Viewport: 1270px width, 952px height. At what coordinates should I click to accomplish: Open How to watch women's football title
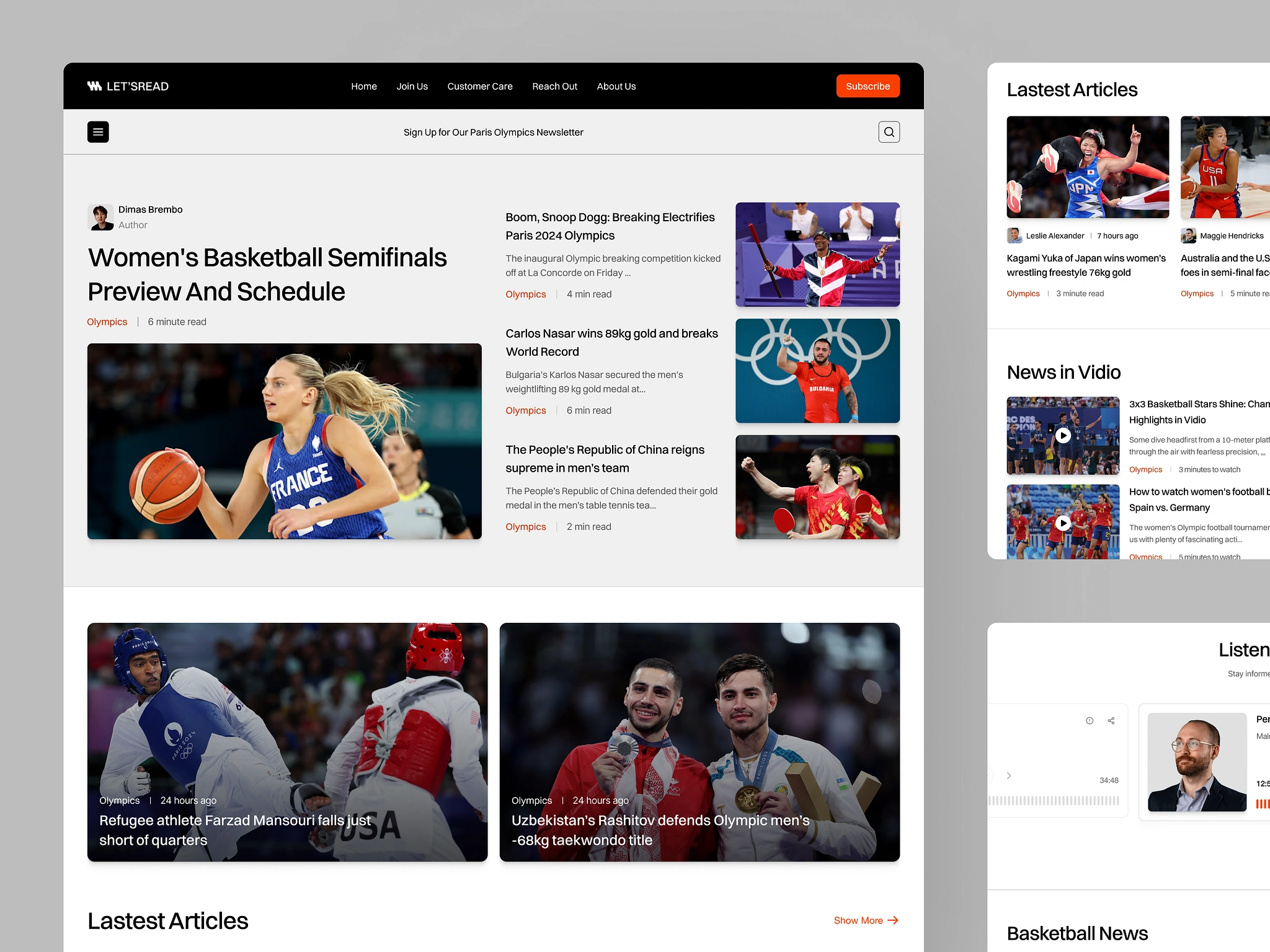(1199, 500)
